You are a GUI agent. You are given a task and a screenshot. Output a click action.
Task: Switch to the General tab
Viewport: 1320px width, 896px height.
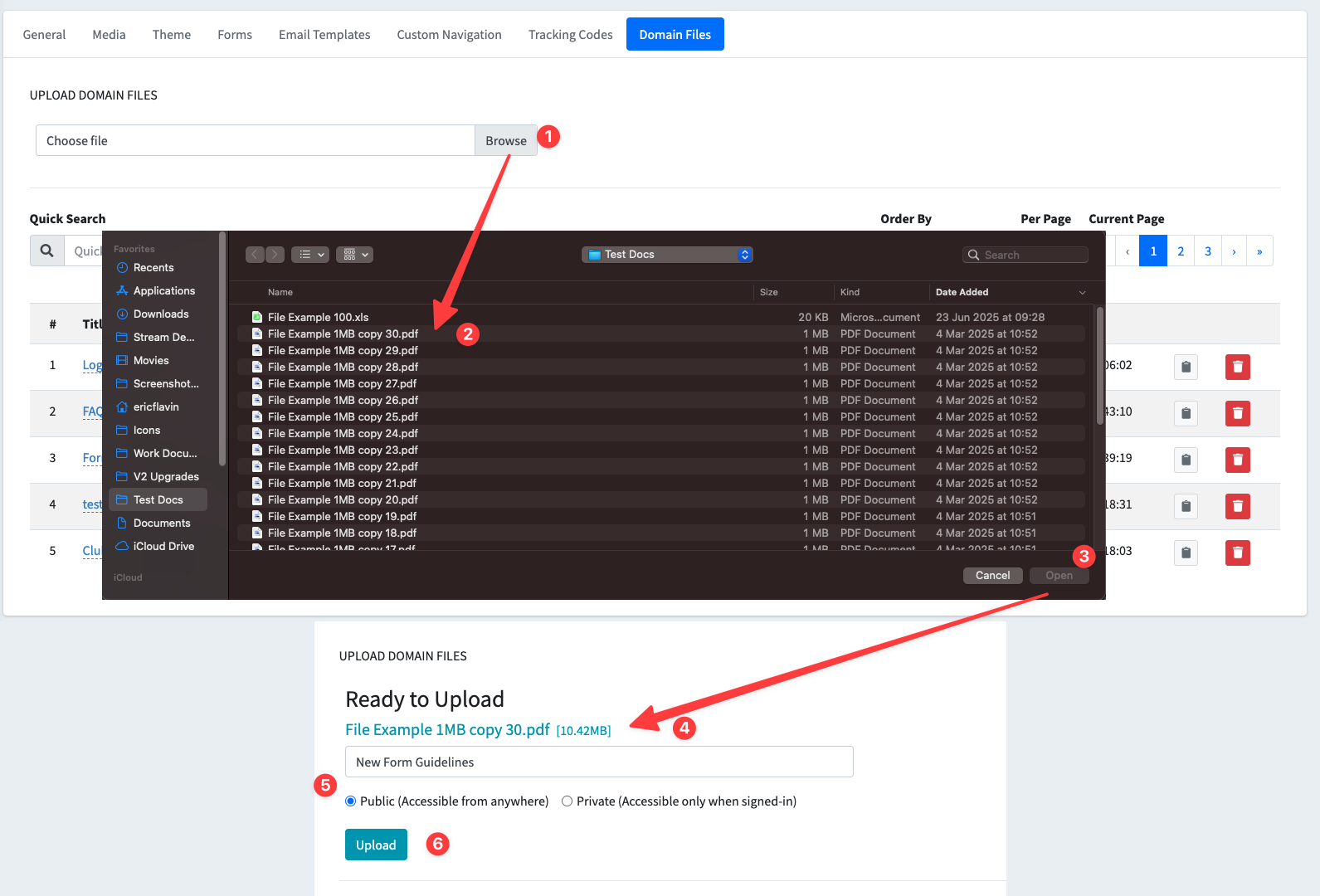point(44,35)
